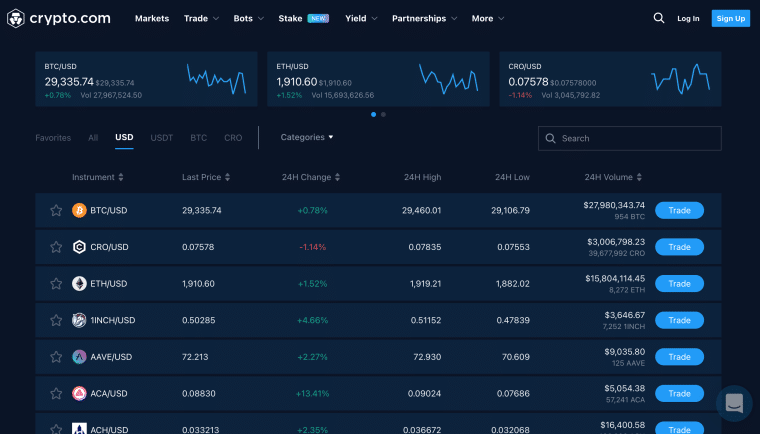Favorite ACH/USD with the star

pyautogui.click(x=56, y=429)
